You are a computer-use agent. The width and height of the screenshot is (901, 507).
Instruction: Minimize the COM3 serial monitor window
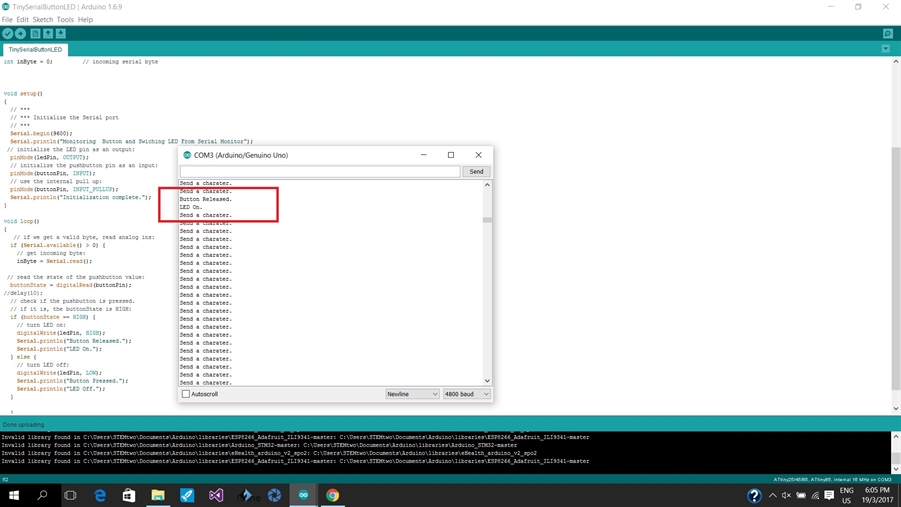tap(423, 155)
